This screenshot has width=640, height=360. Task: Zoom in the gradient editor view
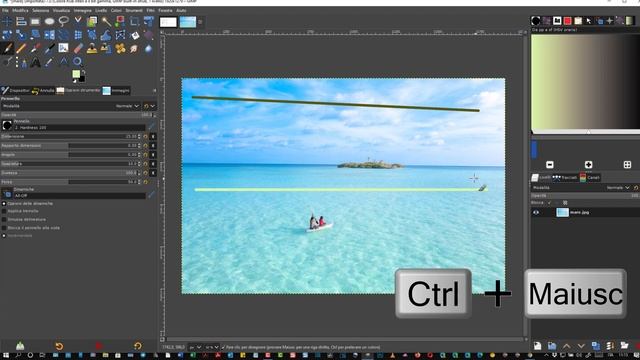click(x=588, y=164)
